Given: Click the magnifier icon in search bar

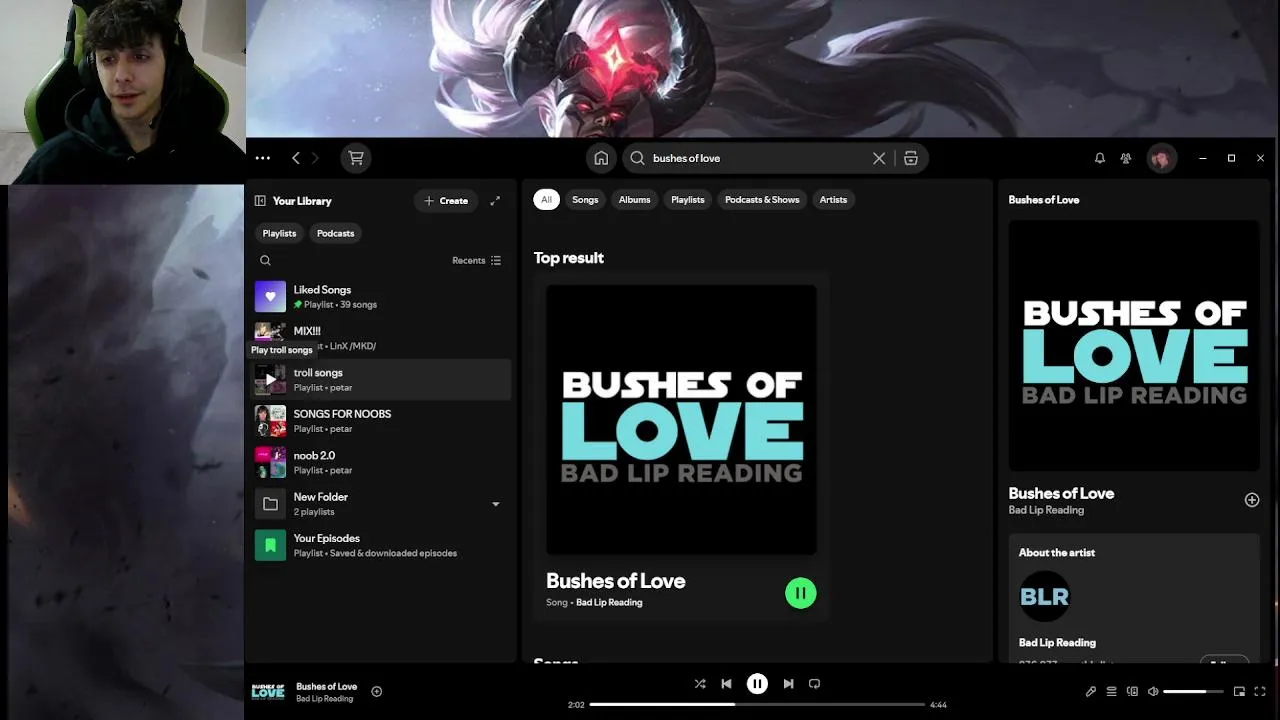Looking at the screenshot, I should coord(637,158).
